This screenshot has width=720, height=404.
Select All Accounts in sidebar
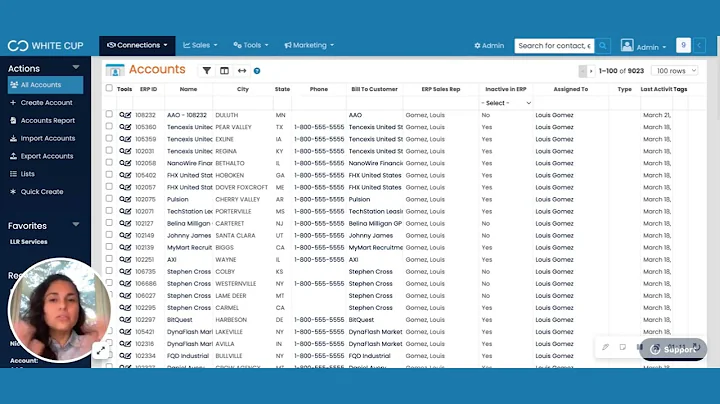(45, 85)
